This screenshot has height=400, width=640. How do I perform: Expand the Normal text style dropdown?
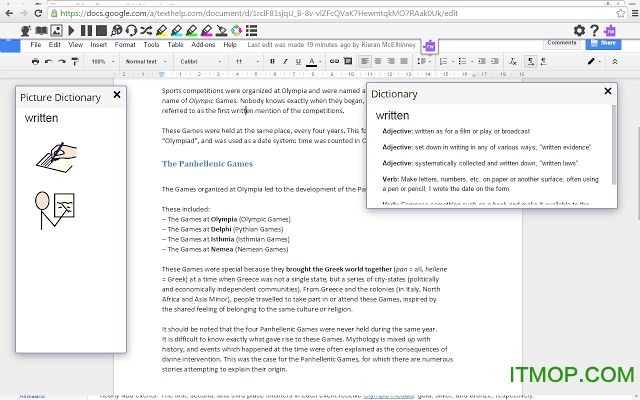pyautogui.click(x=146, y=62)
